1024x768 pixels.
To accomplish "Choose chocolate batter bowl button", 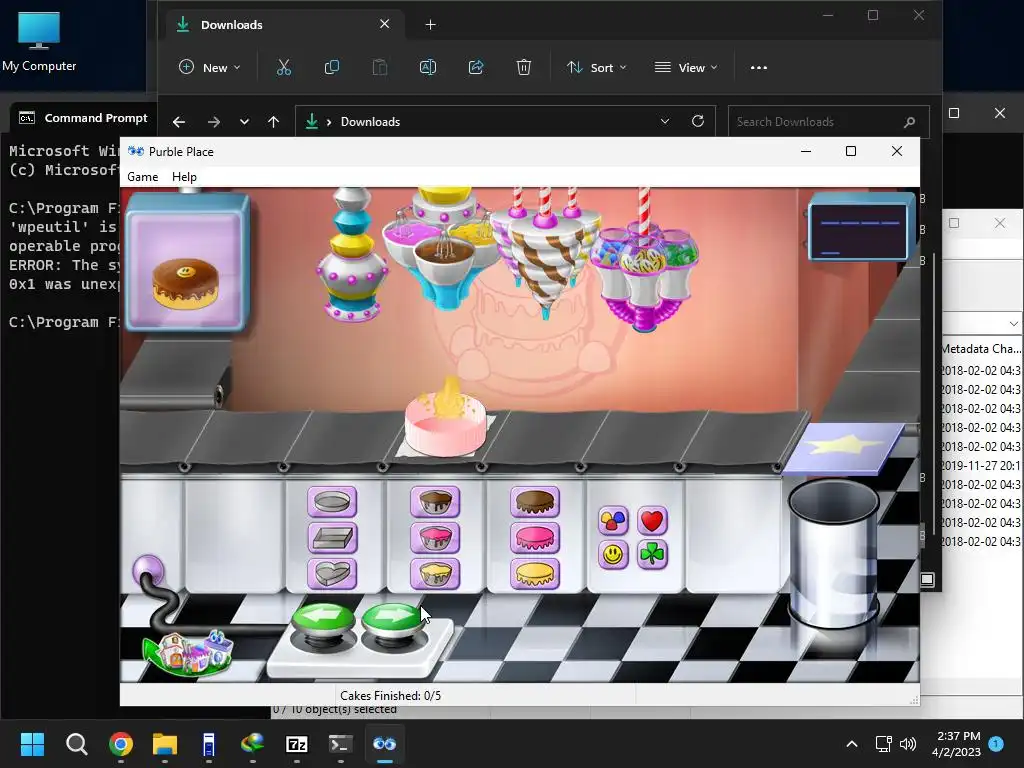I will point(435,502).
